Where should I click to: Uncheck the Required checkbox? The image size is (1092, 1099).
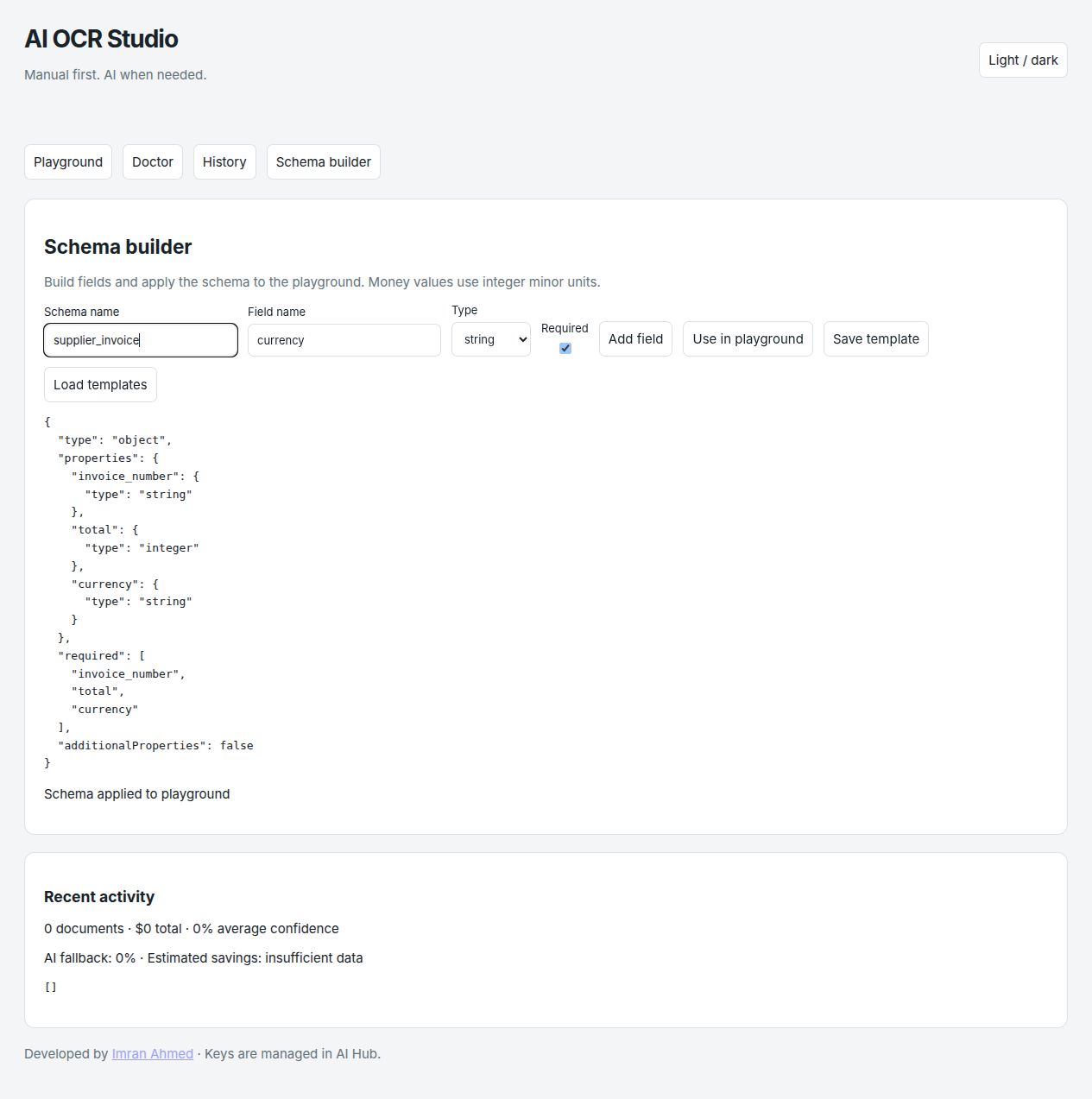click(x=565, y=348)
